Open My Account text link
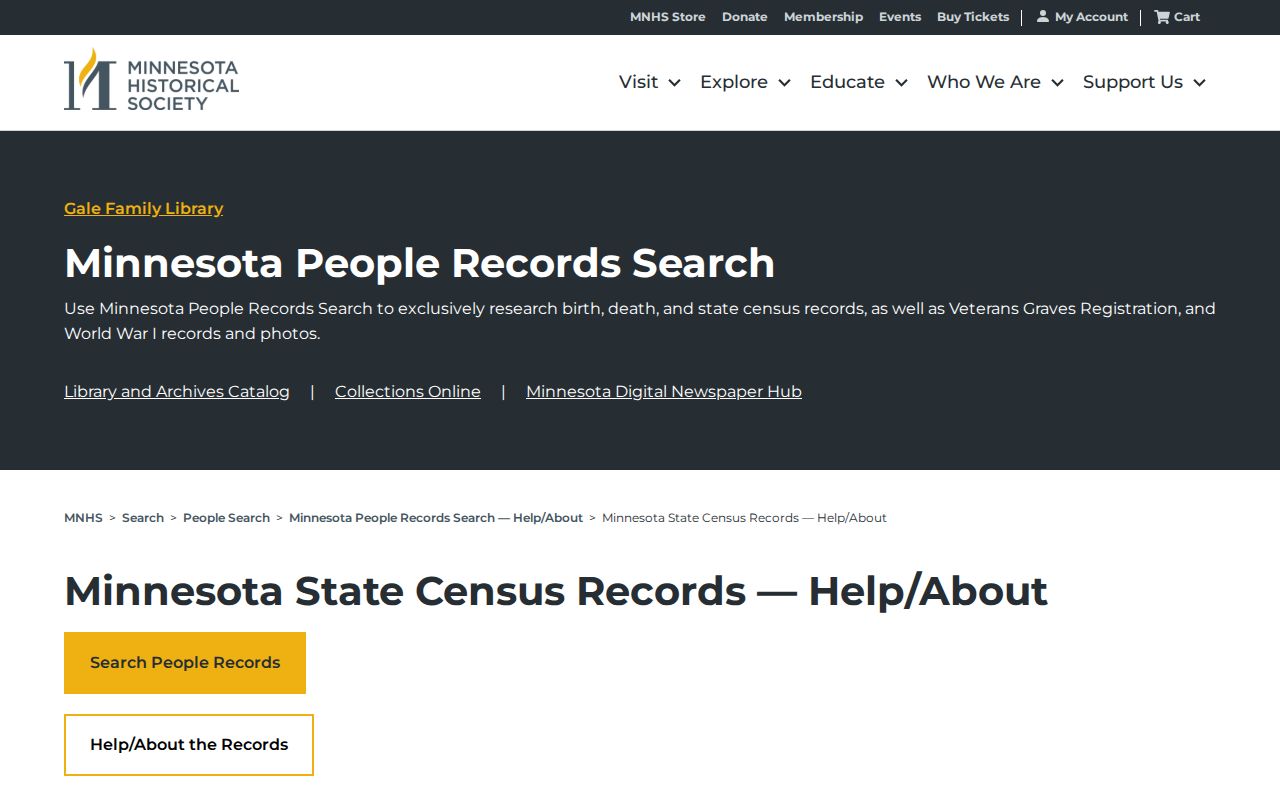This screenshot has height=800, width=1280. click(1091, 17)
